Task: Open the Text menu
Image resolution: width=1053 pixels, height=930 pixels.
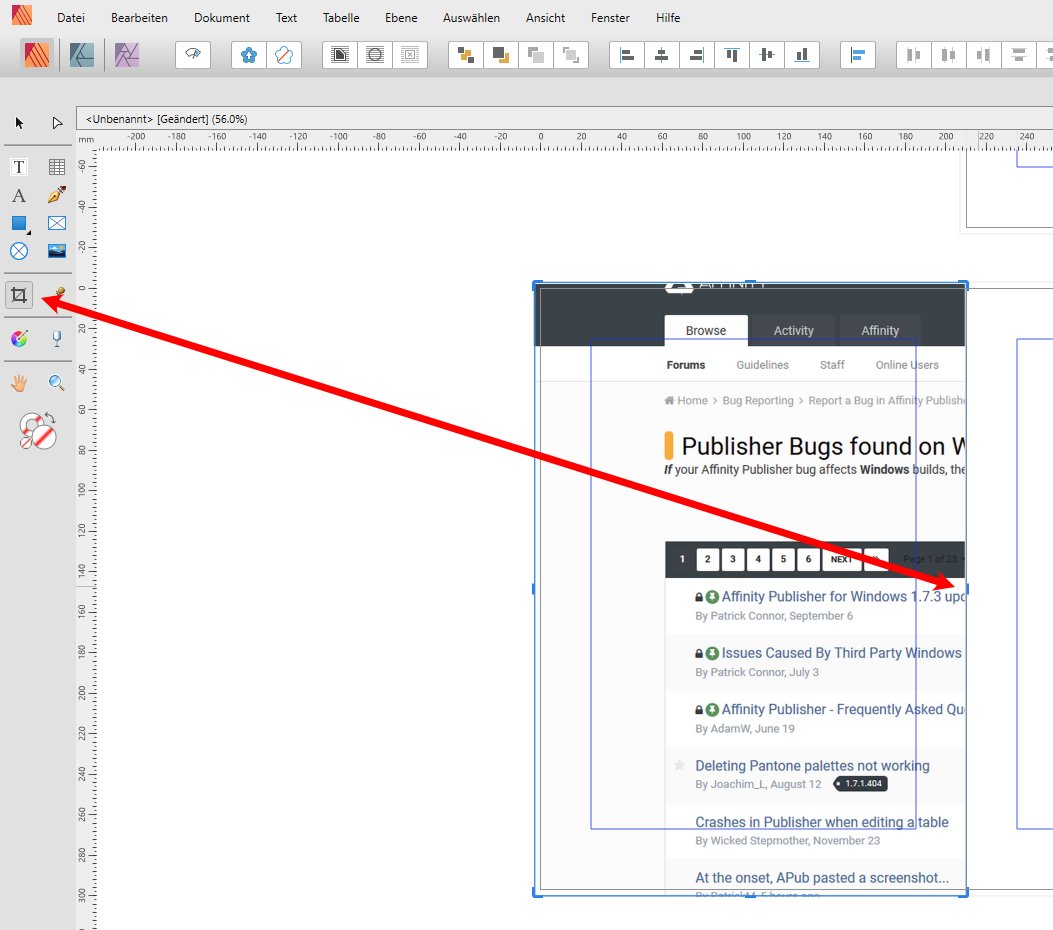Action: click(286, 17)
